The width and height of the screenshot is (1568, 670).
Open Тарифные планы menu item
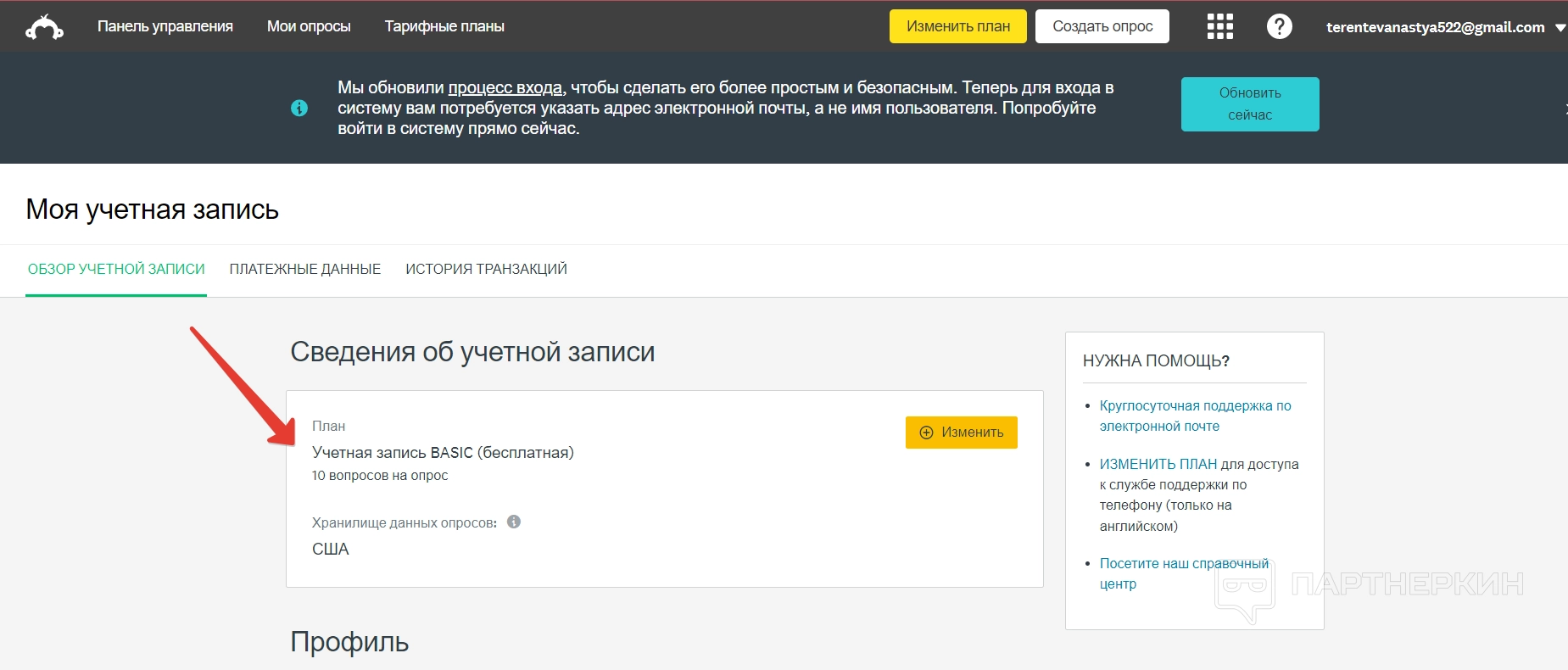tap(444, 26)
